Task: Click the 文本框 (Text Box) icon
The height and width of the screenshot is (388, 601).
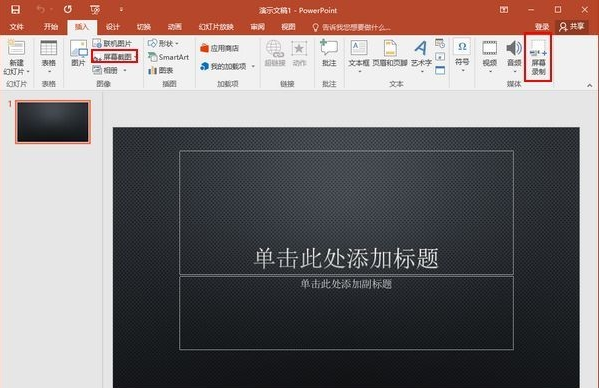Action: (359, 48)
